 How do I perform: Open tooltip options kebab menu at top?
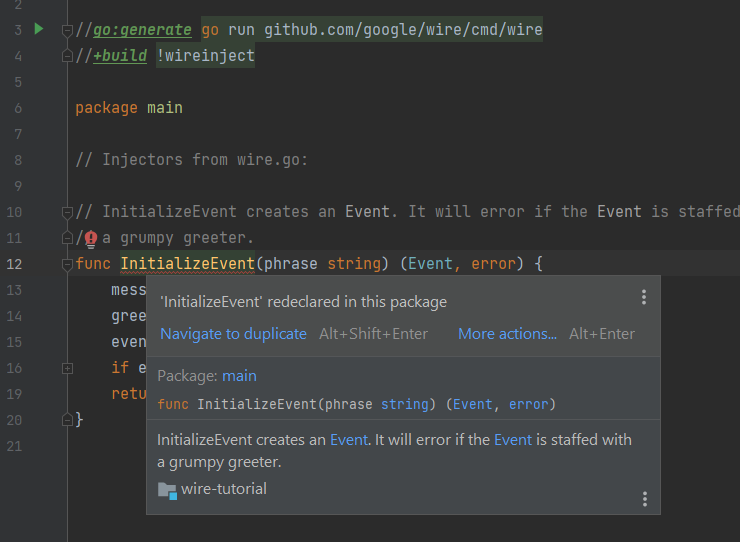click(644, 297)
